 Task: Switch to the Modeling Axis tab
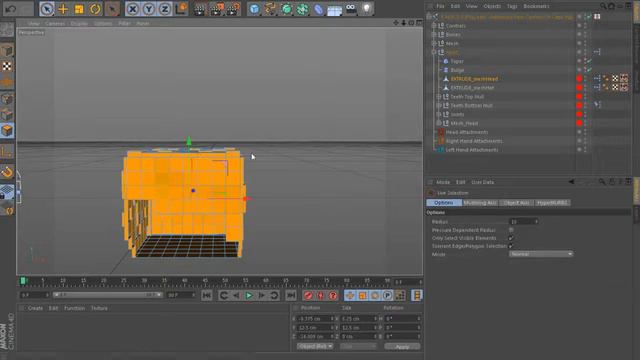click(480, 203)
